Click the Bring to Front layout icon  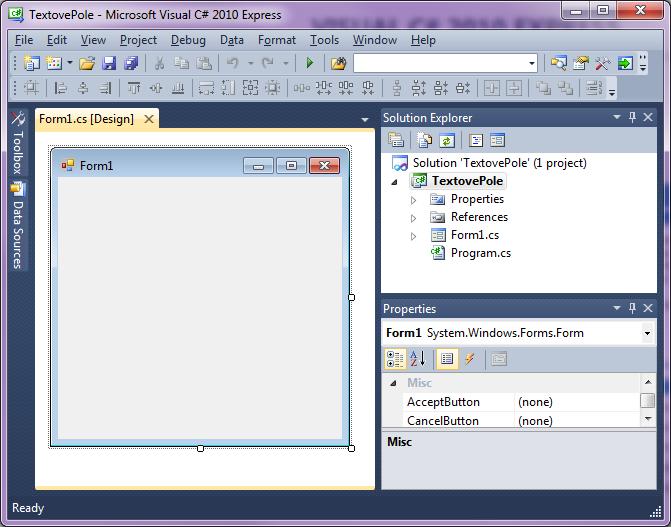click(x=543, y=88)
